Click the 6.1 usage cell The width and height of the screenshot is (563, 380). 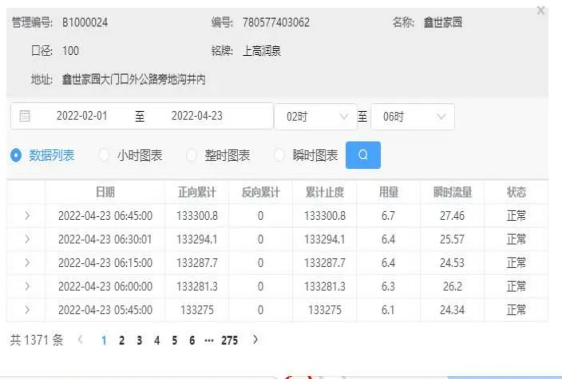click(388, 310)
